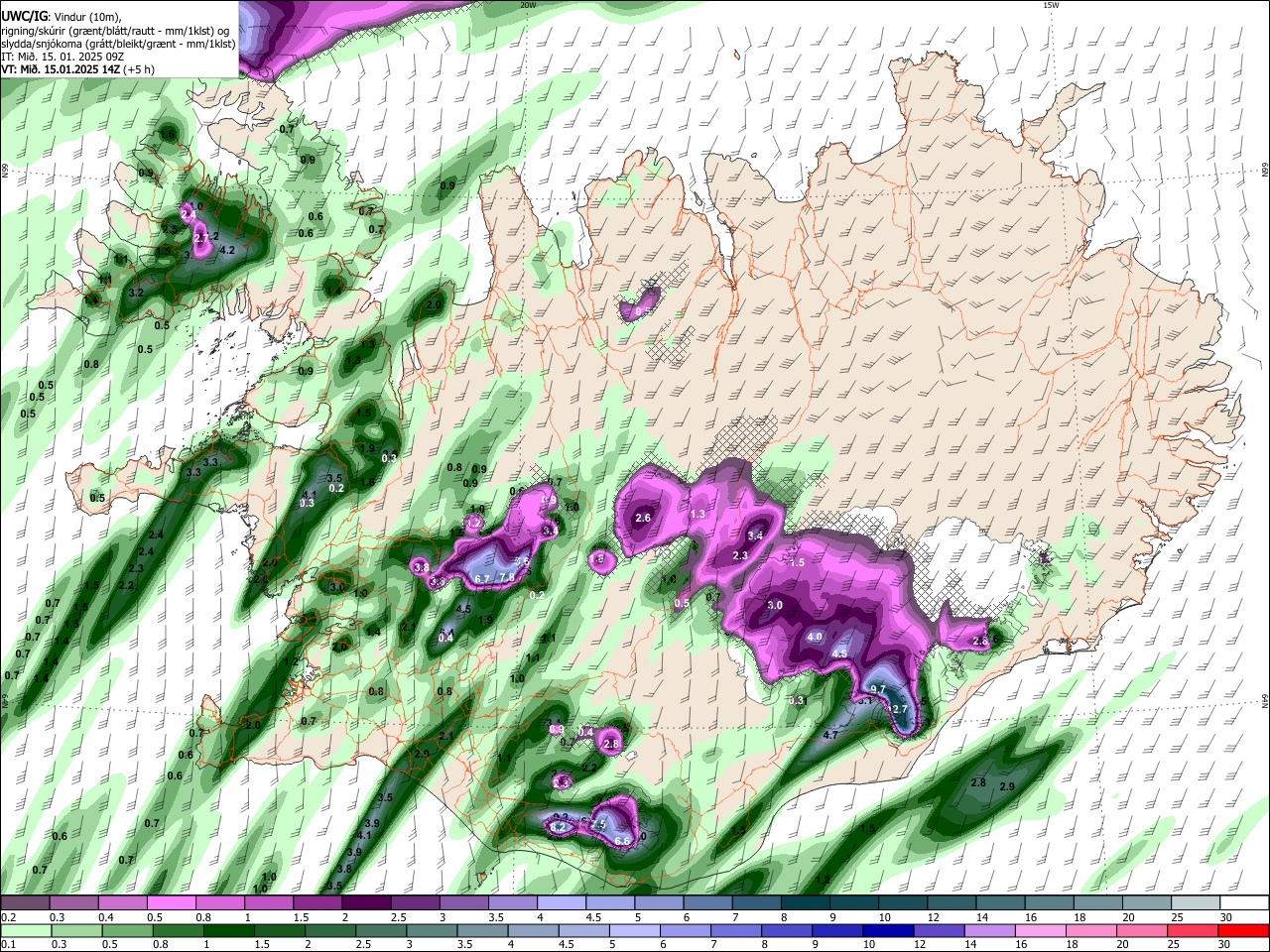Image resolution: width=1270 pixels, height=952 pixels.
Task: Click the "0.2" label under the top legend row
Action: coord(9,917)
